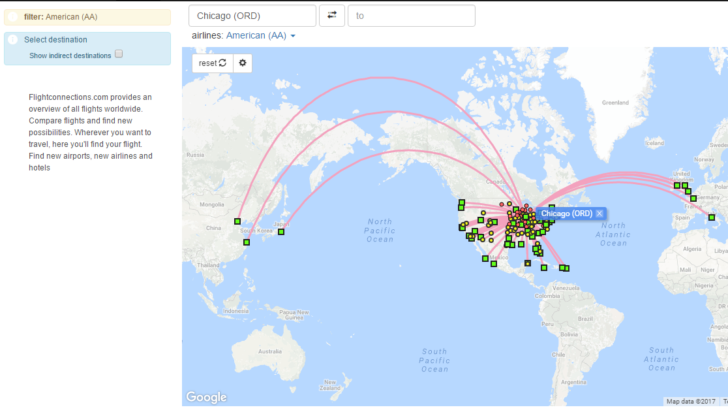
Task: Select the green airport marker in Japan
Action: pyautogui.click(x=281, y=232)
